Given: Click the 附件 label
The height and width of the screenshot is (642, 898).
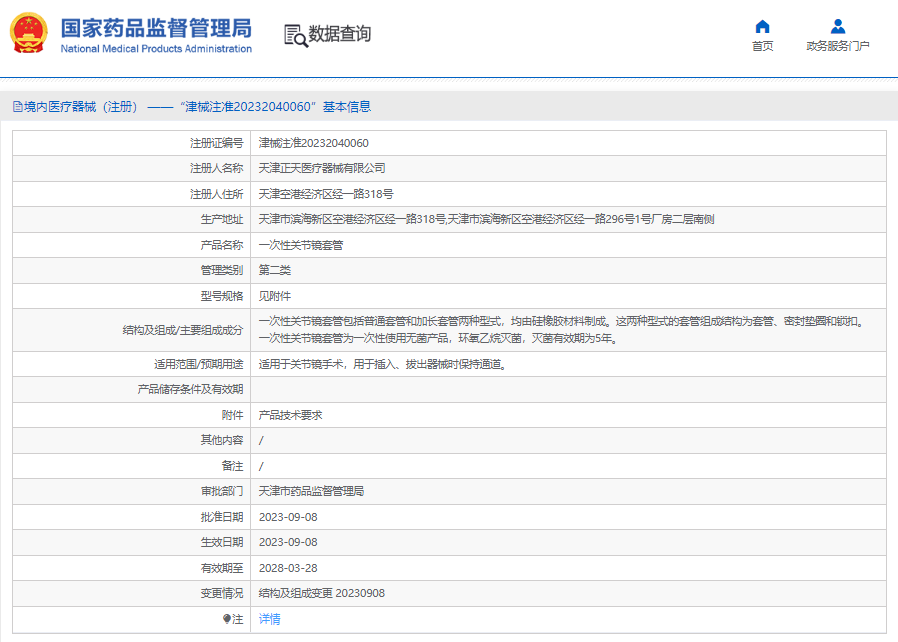Looking at the screenshot, I should pyautogui.click(x=233, y=415).
